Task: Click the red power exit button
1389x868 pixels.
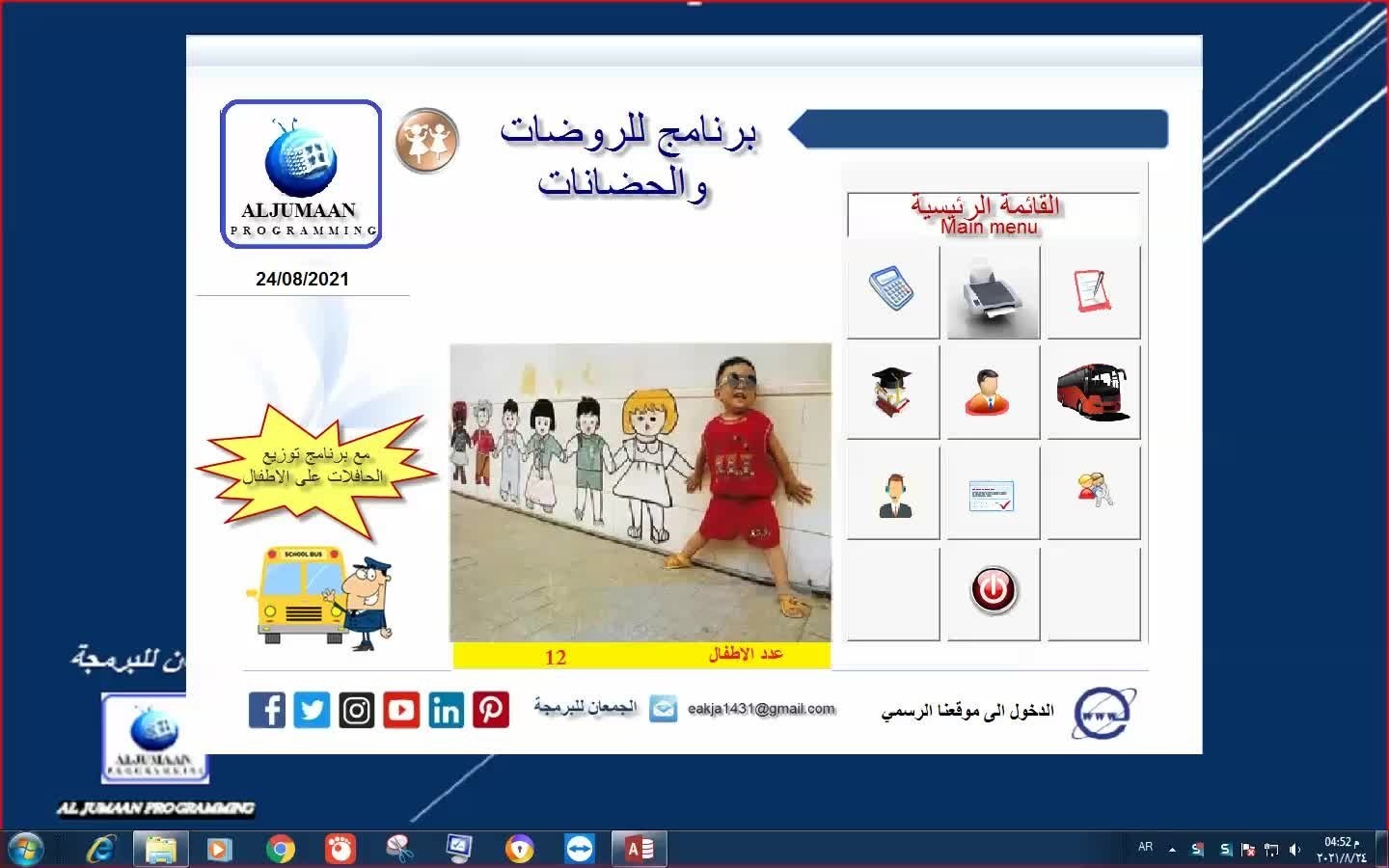Action: tap(993, 591)
